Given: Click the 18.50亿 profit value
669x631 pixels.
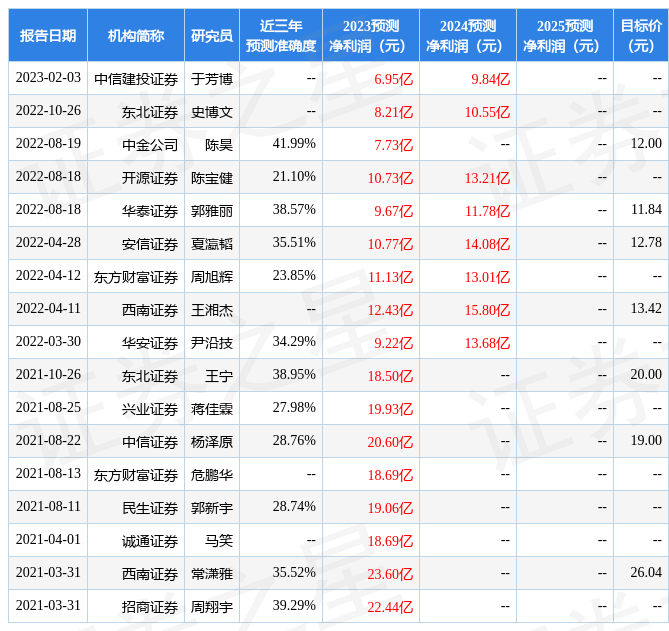Looking at the screenshot, I should tap(390, 376).
